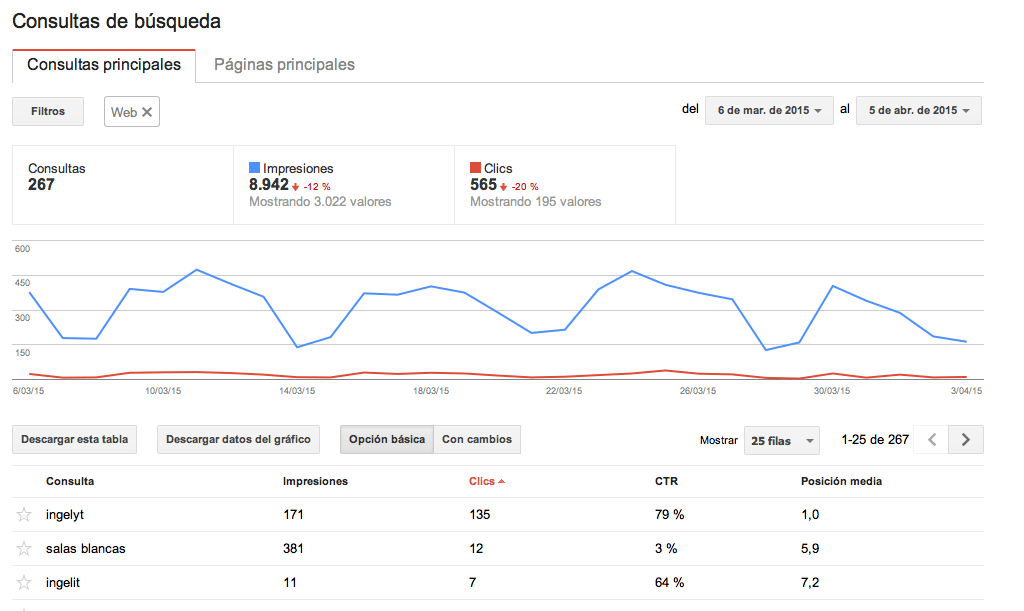Go to next results page arrow
1024x611 pixels.
point(965,439)
